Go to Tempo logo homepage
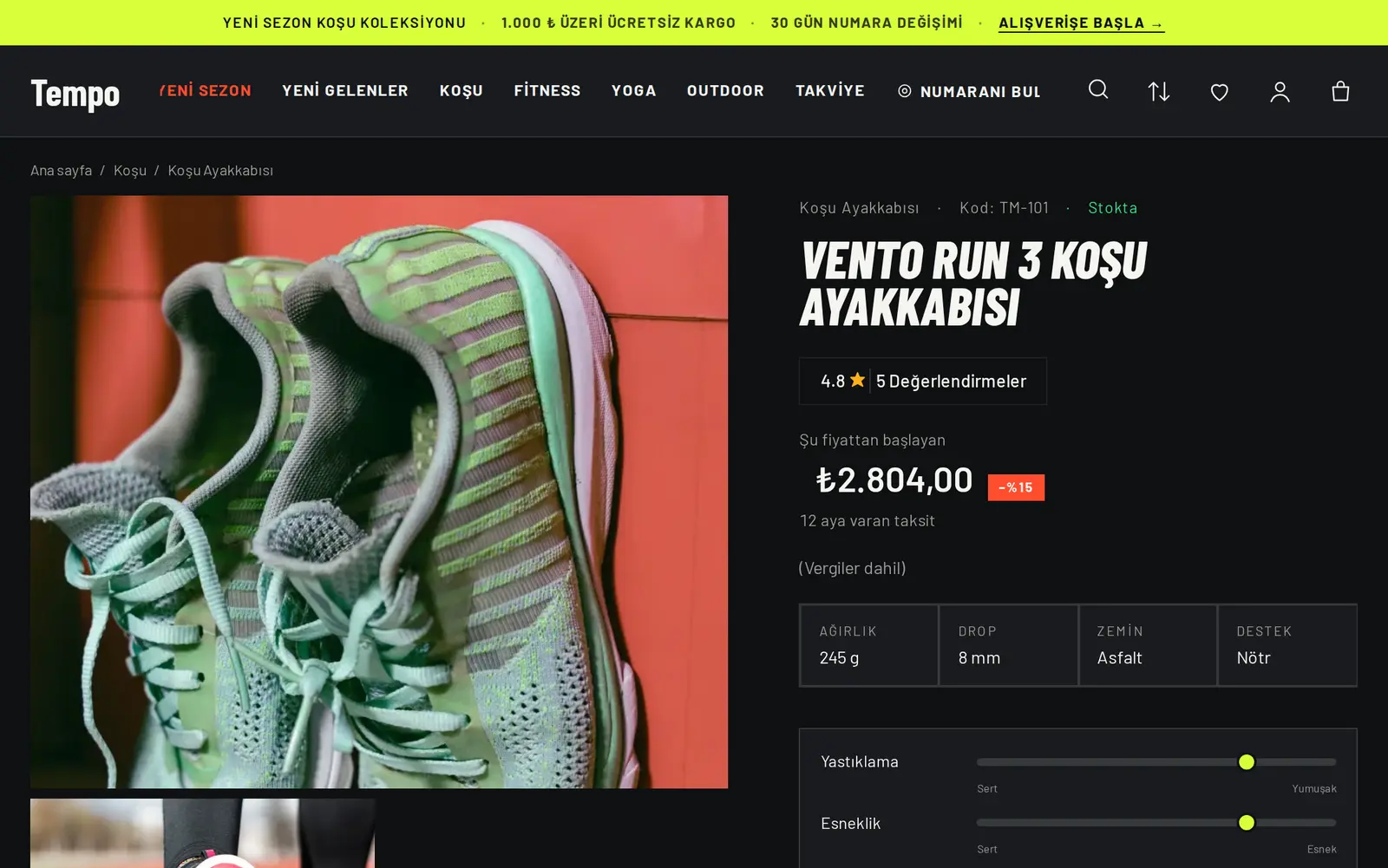Screen dimensions: 1388x868 [x=75, y=94]
